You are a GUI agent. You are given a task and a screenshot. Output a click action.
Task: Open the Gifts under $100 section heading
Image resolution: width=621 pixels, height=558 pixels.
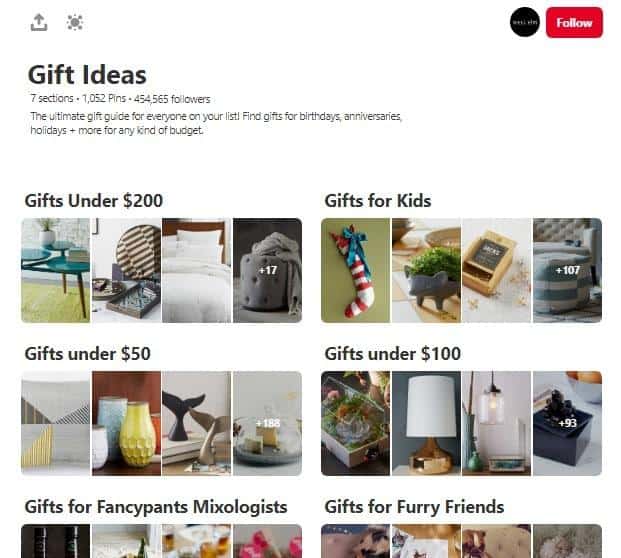(392, 354)
